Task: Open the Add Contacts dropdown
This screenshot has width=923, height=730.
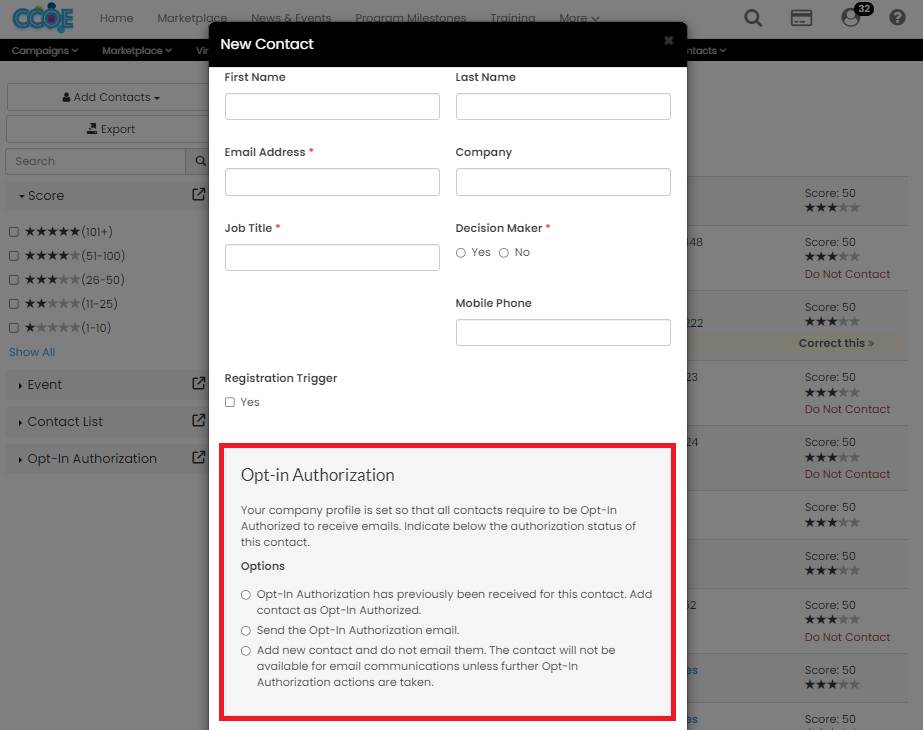Action: [110, 97]
